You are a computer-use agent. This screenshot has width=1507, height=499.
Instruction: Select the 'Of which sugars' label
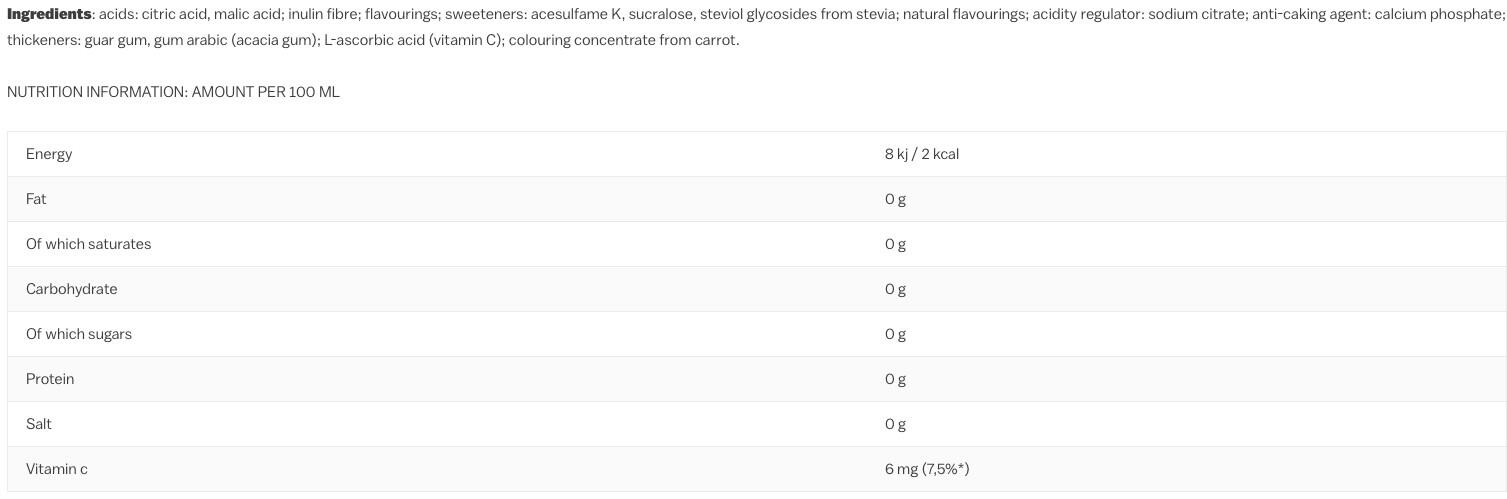coord(79,334)
